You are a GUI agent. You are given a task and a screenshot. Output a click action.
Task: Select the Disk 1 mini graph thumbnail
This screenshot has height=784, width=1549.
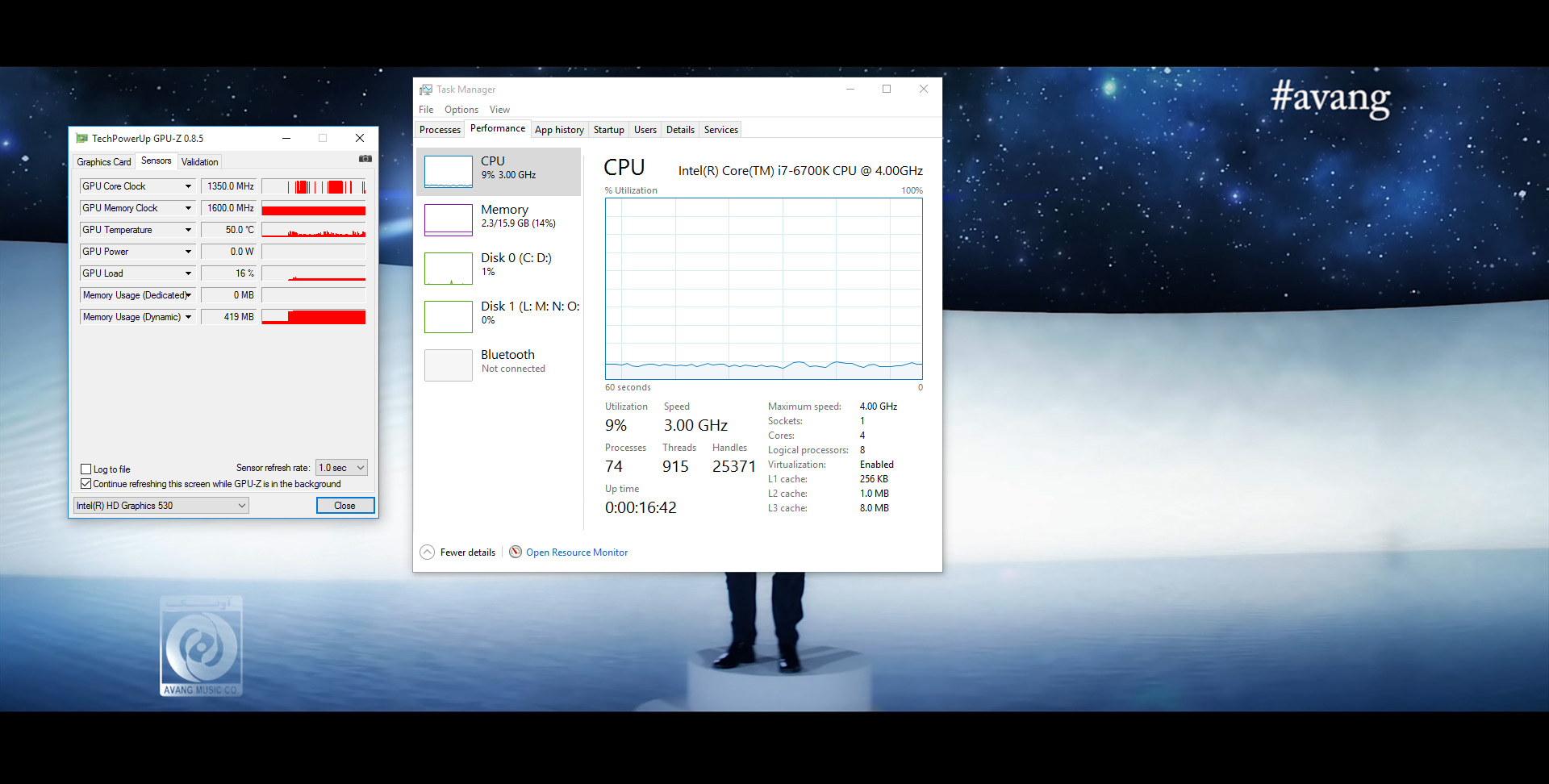point(449,317)
